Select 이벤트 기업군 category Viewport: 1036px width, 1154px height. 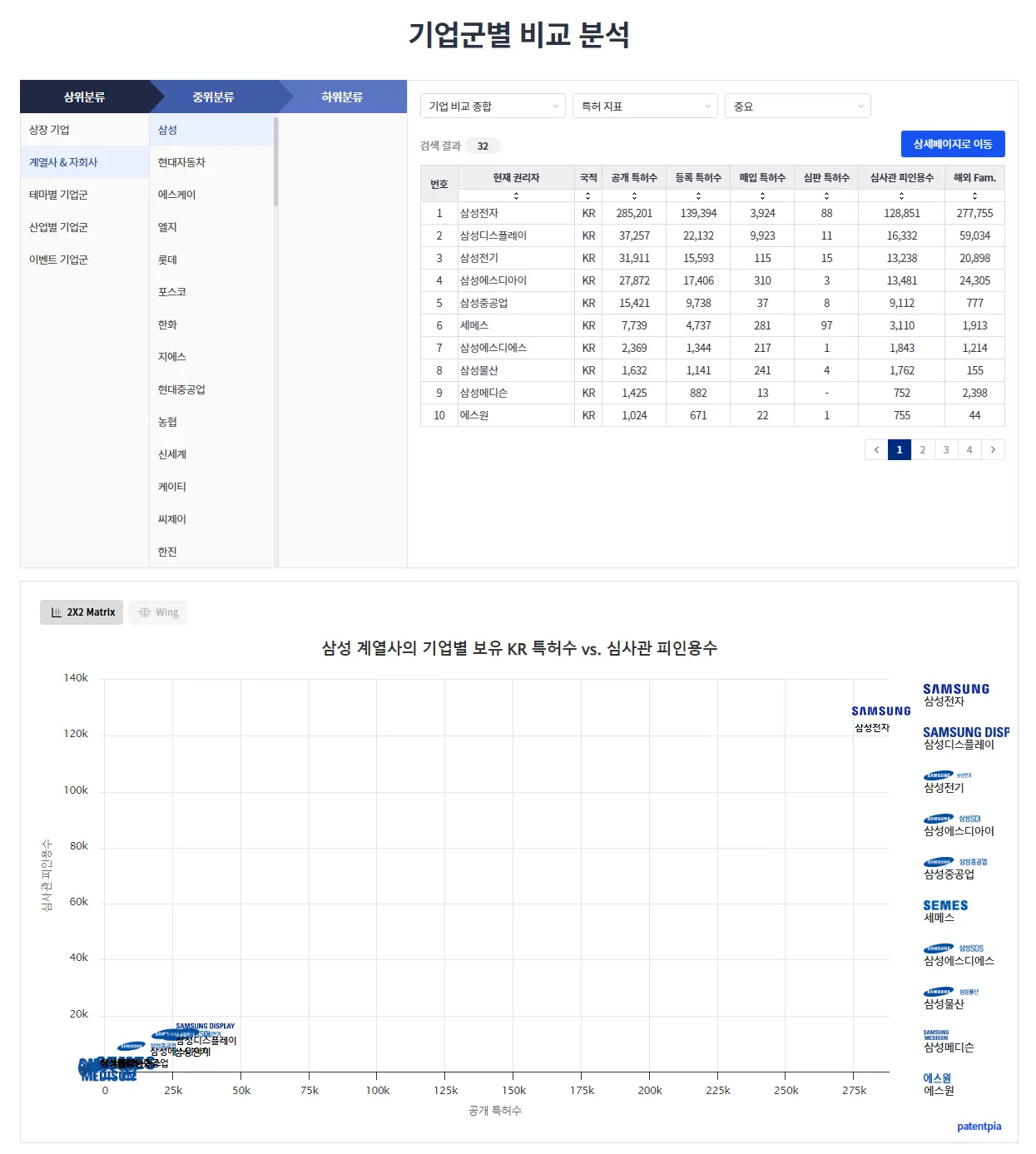[85, 260]
